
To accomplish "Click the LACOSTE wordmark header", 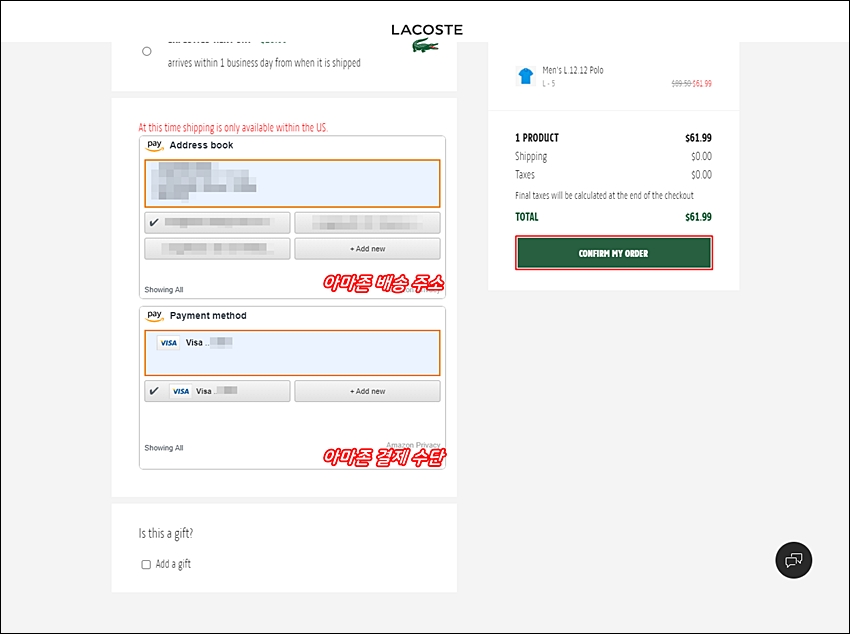I will [x=427, y=30].
